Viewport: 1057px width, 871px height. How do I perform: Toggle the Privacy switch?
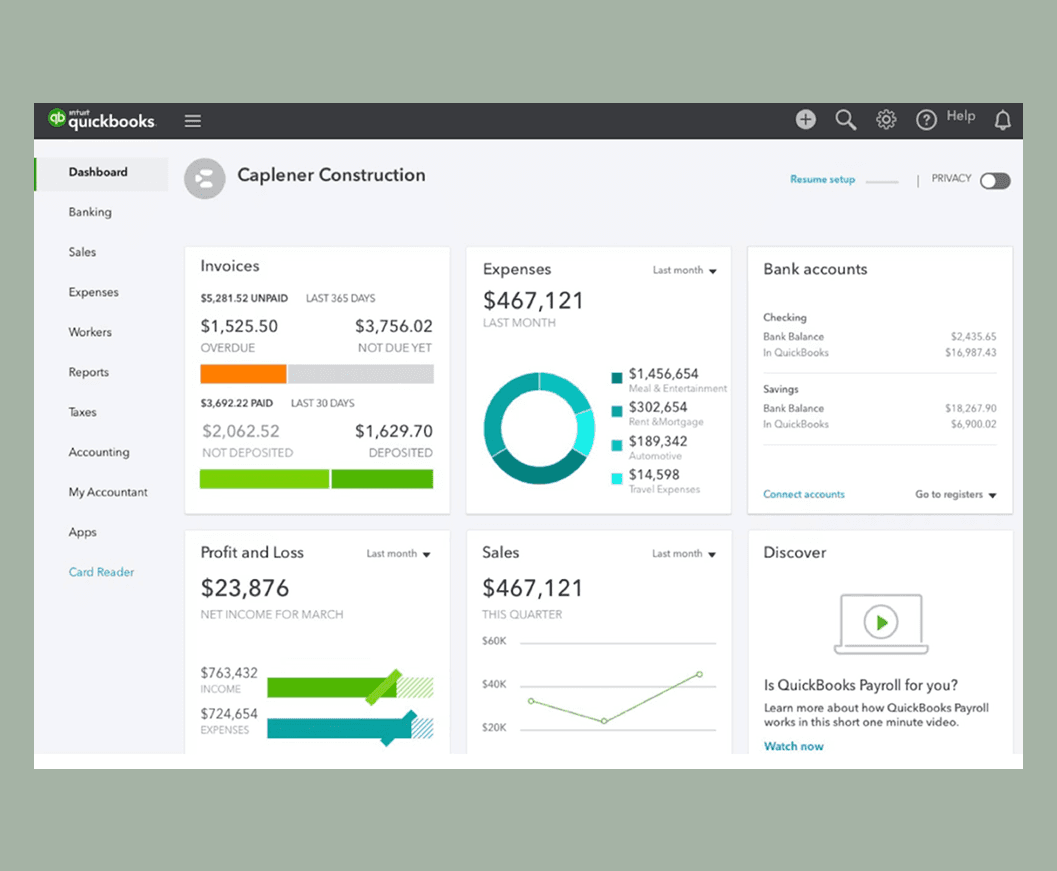pos(994,181)
